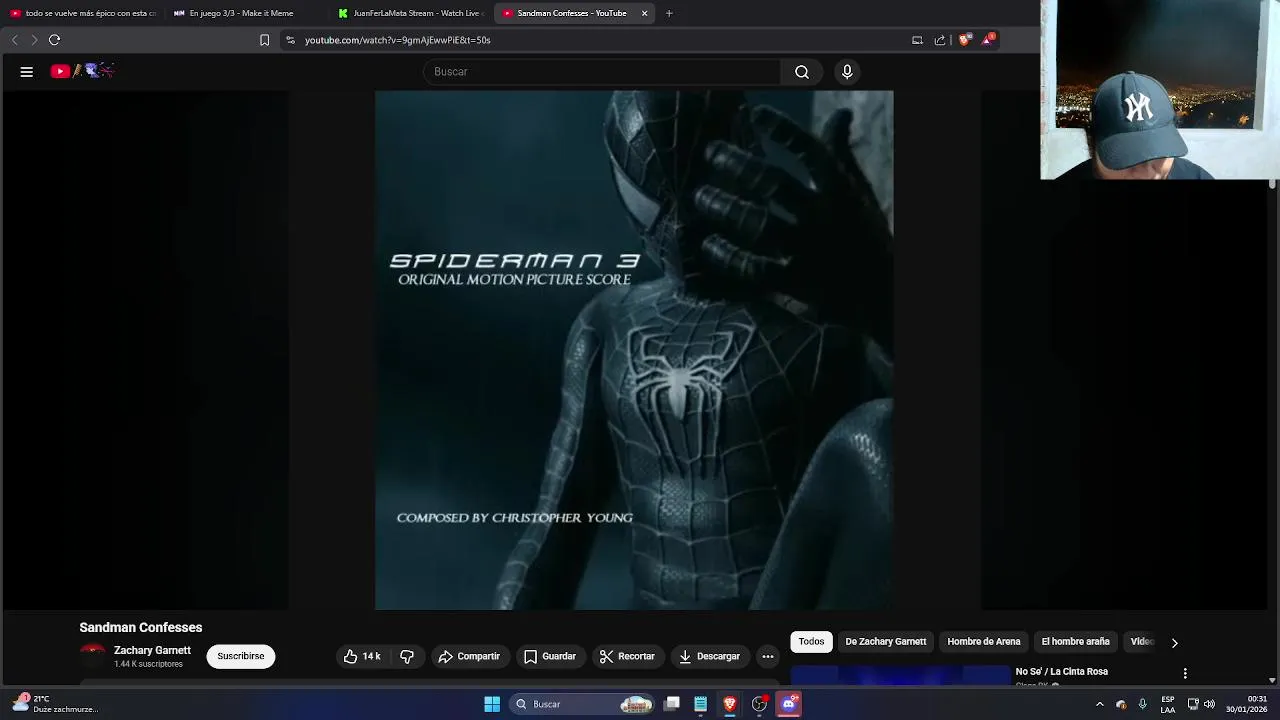Select the De Zachary Garnett chip
This screenshot has height=720, width=1280.
885,642
